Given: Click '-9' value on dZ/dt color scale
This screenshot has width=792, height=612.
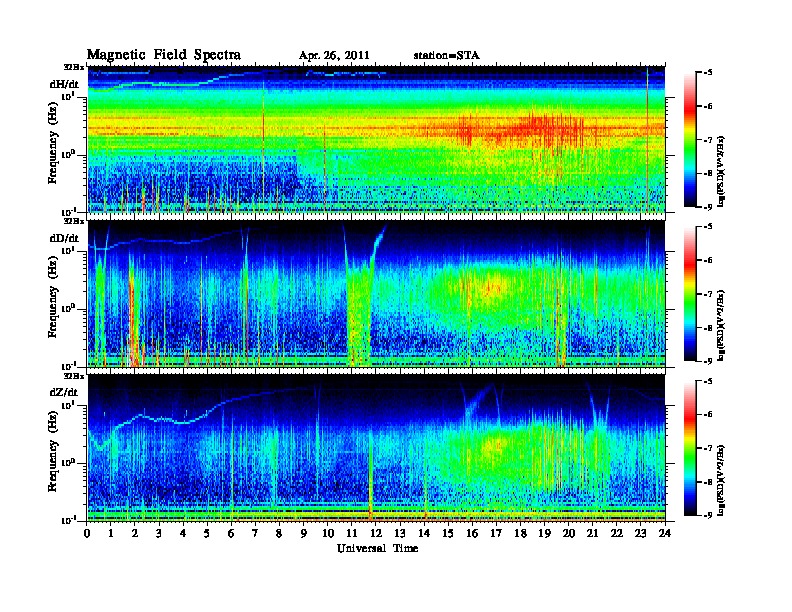Looking at the screenshot, I should [x=708, y=516].
